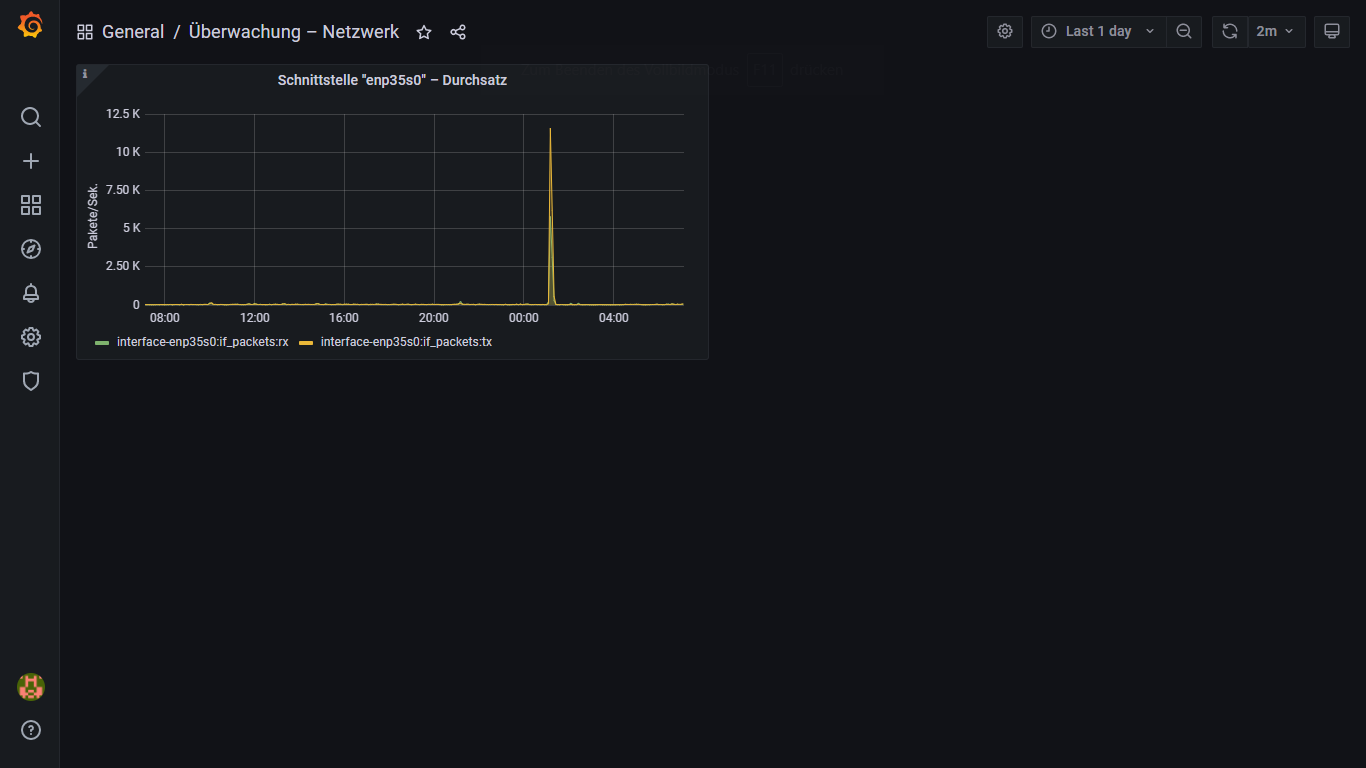The width and height of the screenshot is (1366, 768).
Task: Share the dashboard via share icon
Action: (458, 32)
